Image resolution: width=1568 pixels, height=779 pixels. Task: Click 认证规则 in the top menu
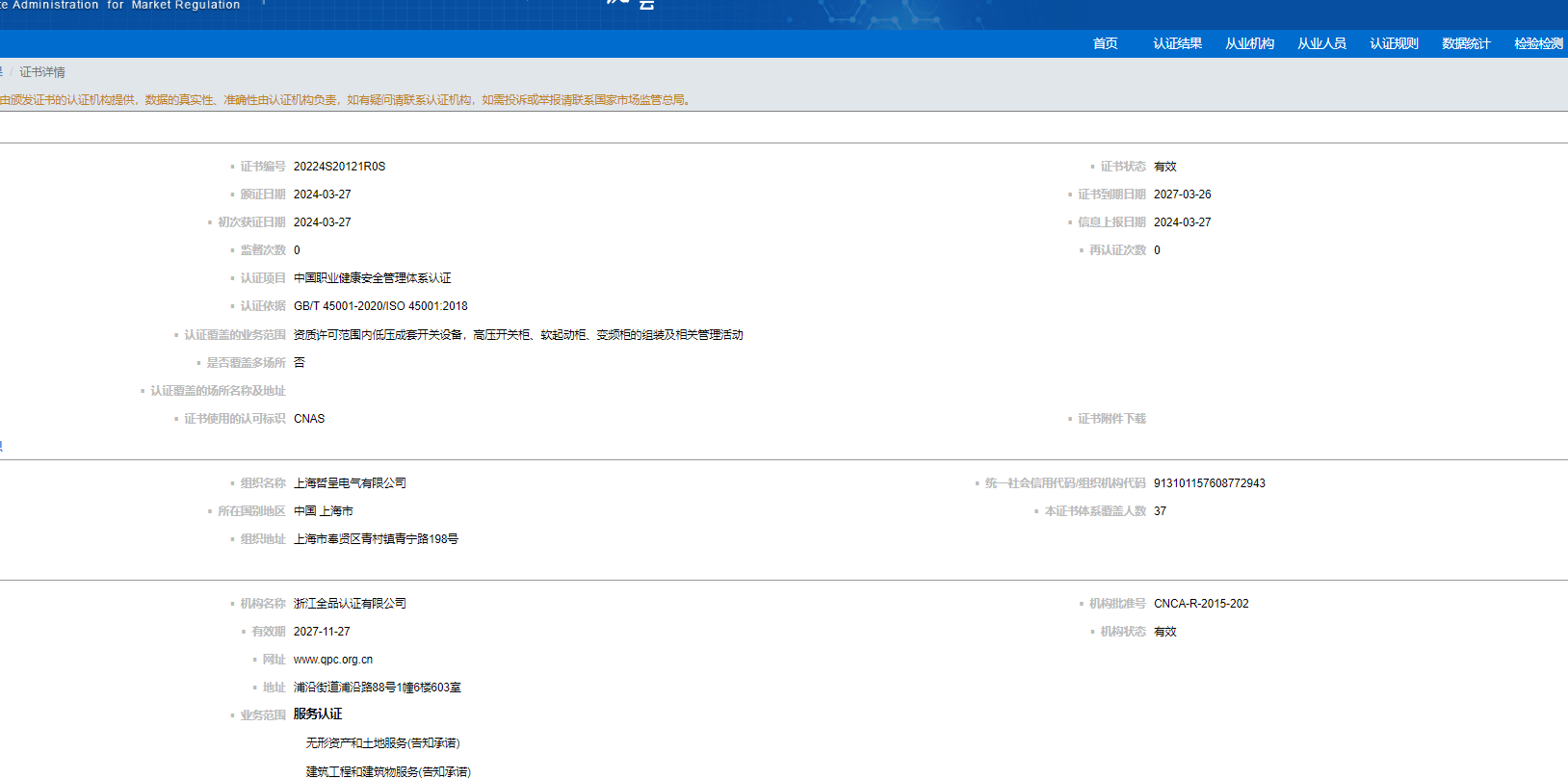click(x=1394, y=43)
